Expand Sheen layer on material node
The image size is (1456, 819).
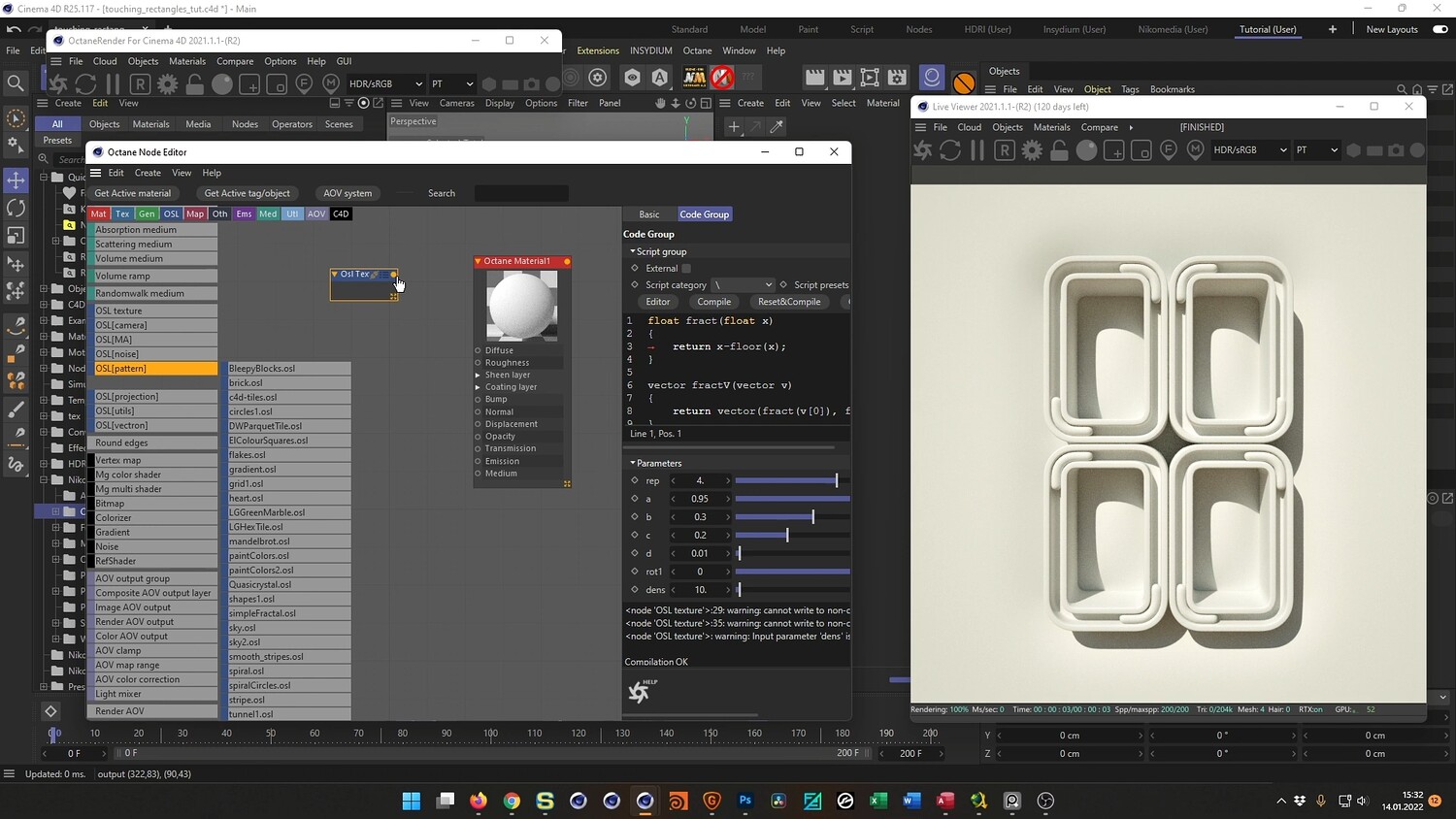[478, 375]
